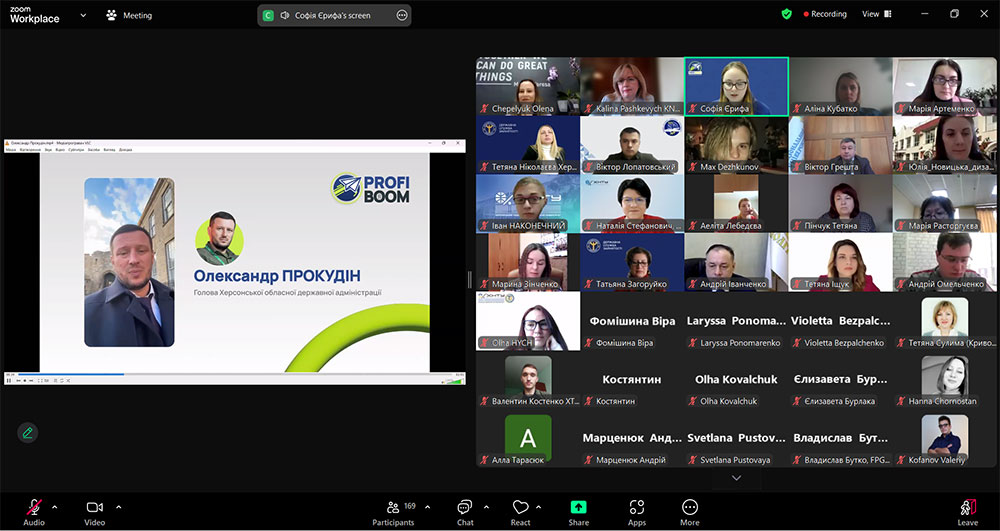Select Віктор Лопатовський's video tile
The image size is (1000, 531).
632,145
